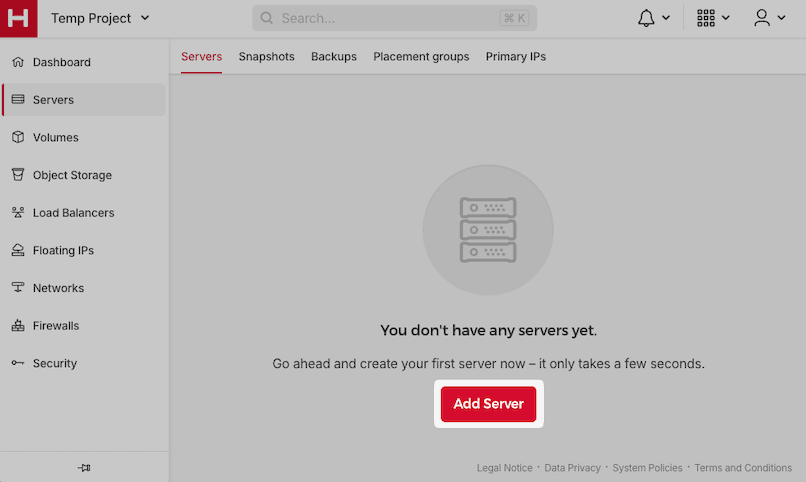This screenshot has height=482, width=806.
Task: Click the user account icon
Action: click(x=762, y=18)
